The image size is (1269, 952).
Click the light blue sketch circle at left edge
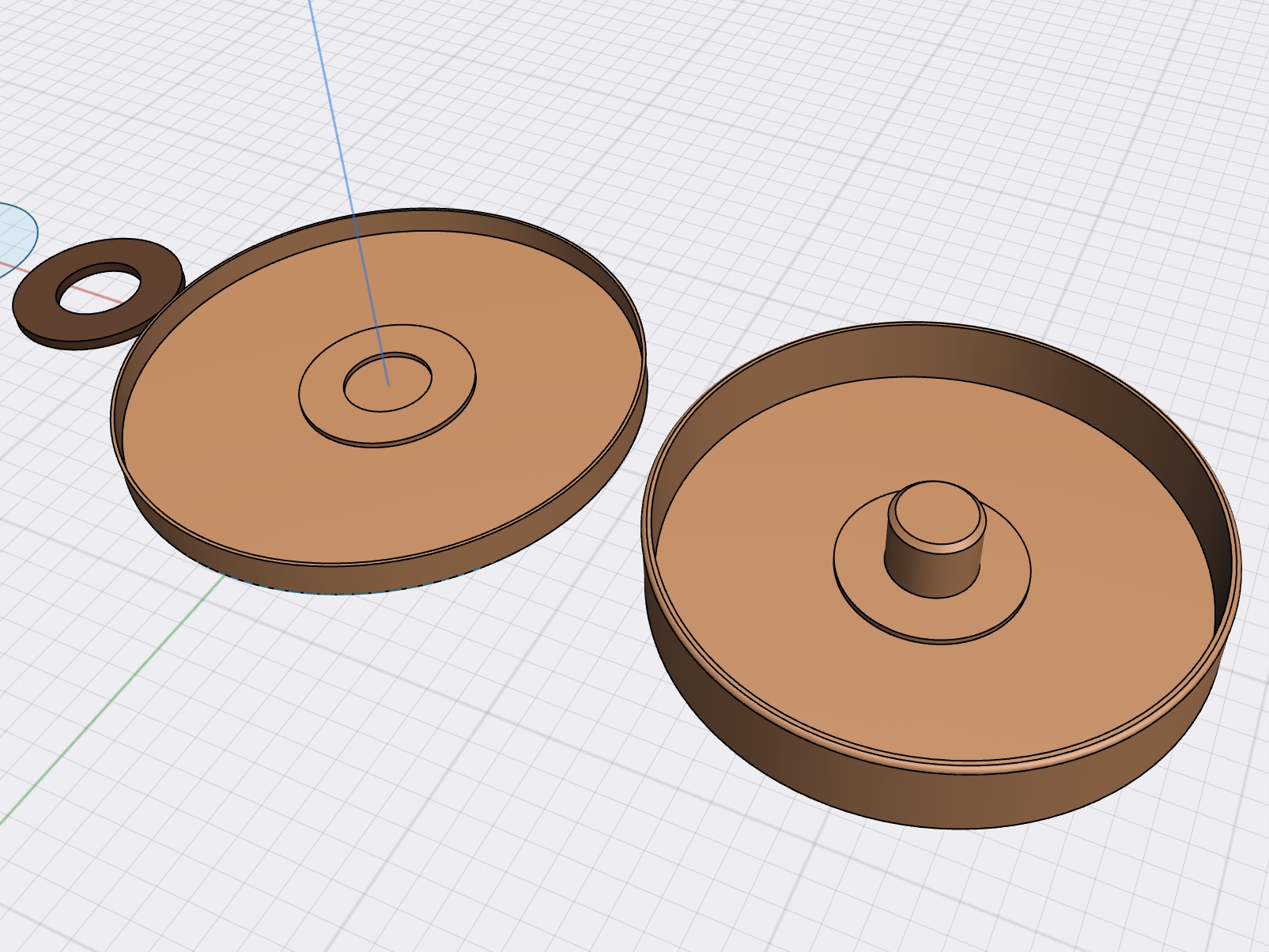pos(11,233)
